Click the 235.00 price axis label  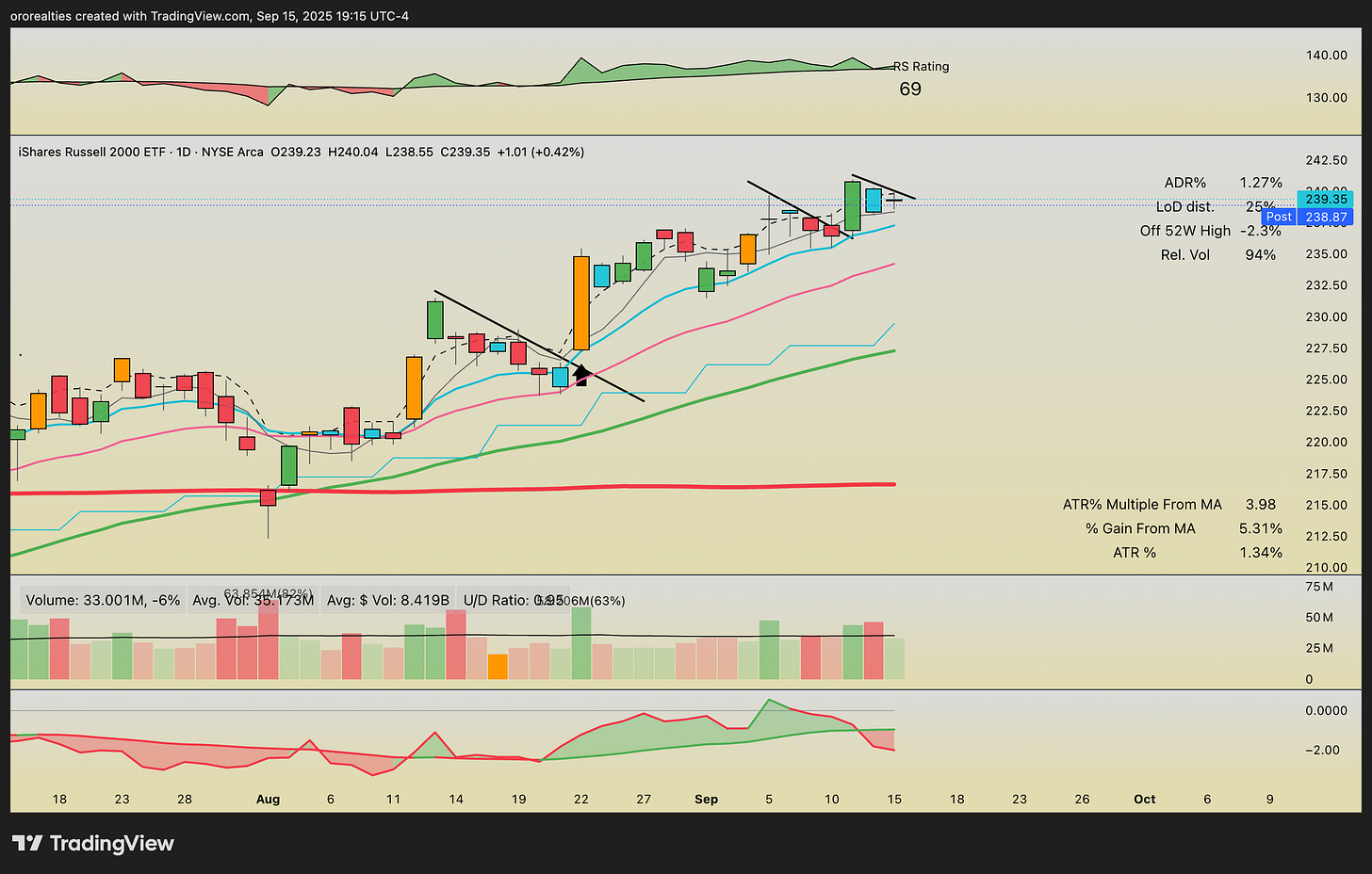click(1327, 254)
